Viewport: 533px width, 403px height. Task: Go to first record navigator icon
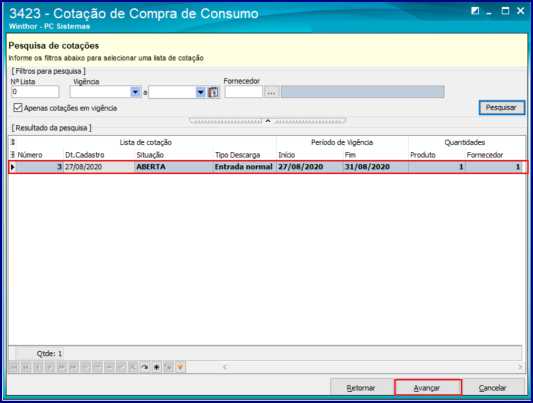(14, 367)
